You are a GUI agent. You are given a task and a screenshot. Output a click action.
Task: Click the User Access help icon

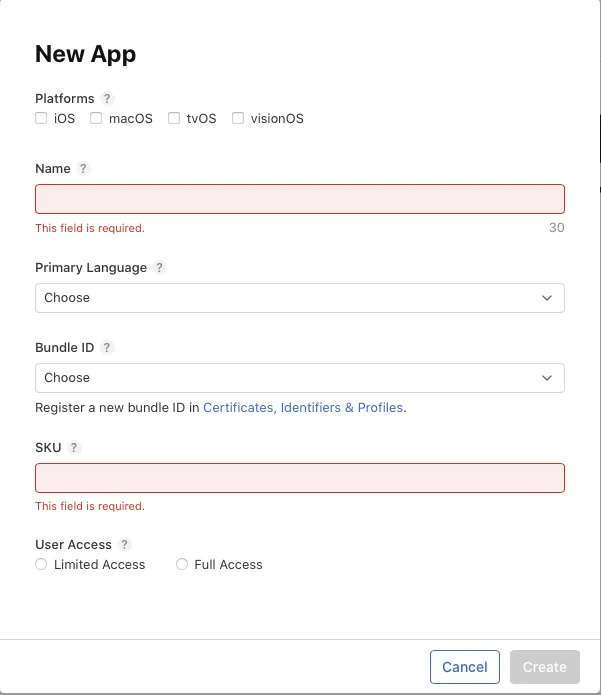point(125,545)
